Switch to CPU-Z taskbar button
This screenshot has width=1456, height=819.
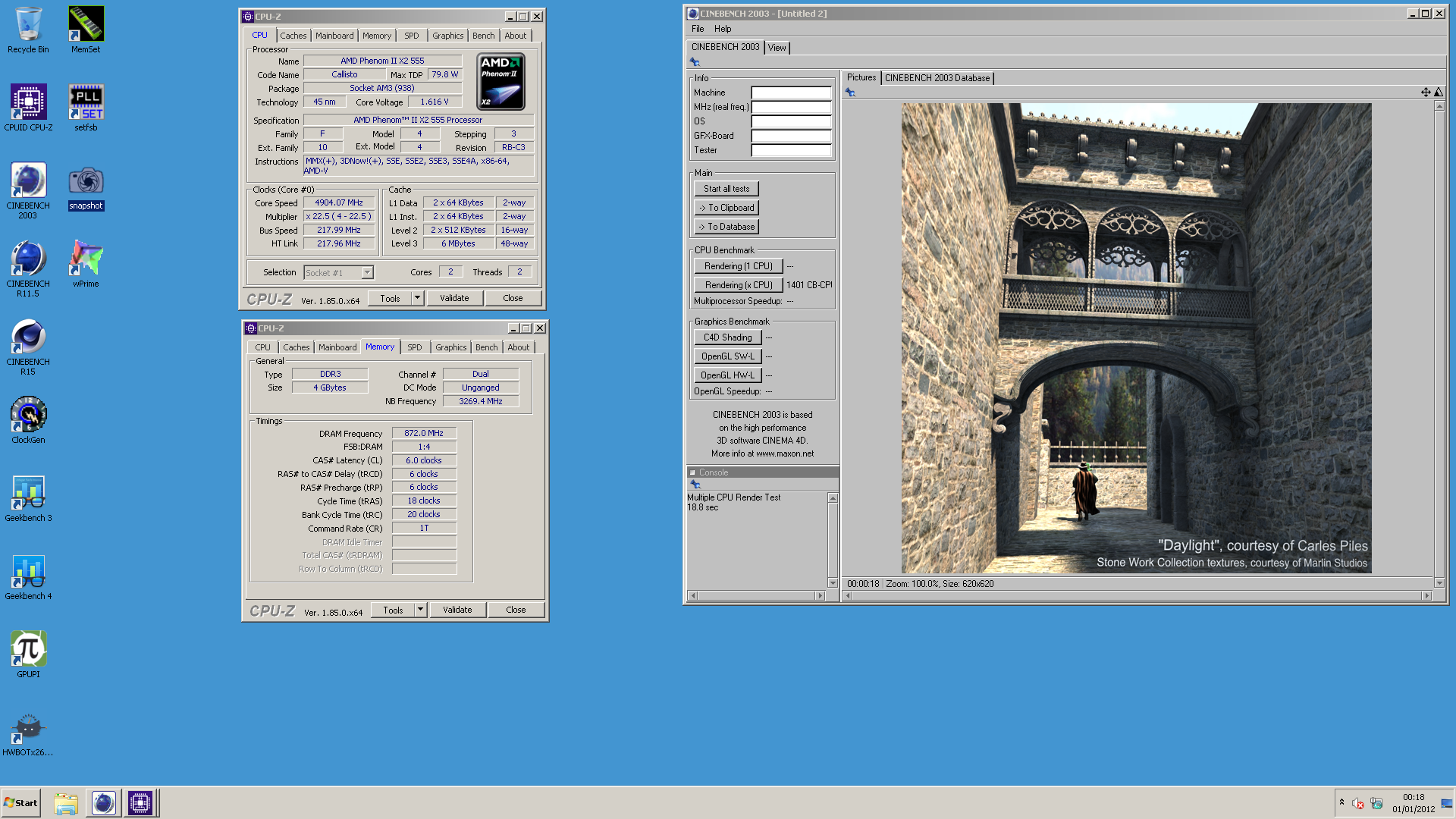click(140, 803)
